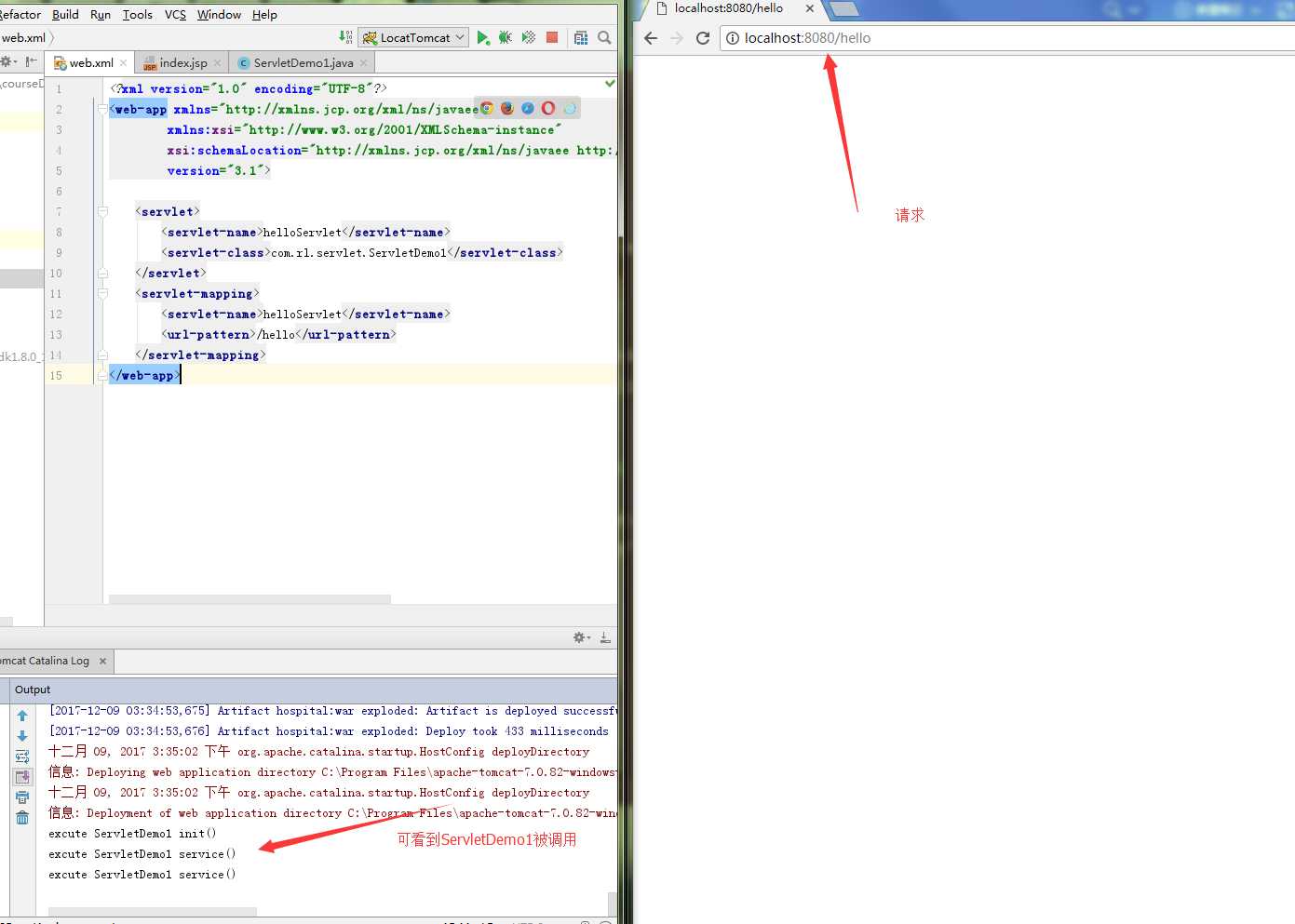The height and width of the screenshot is (924, 1295).
Task: Open the Build menu
Action: click(65, 14)
